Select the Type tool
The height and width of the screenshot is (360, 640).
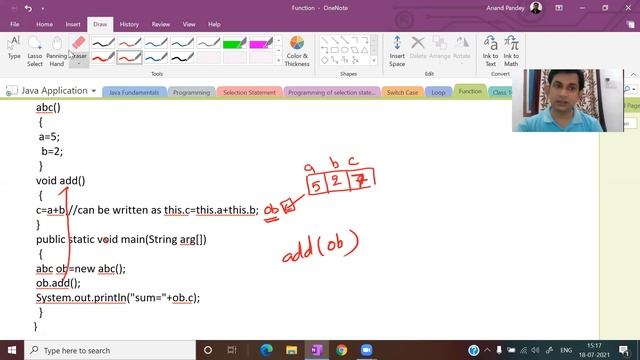tap(14, 48)
